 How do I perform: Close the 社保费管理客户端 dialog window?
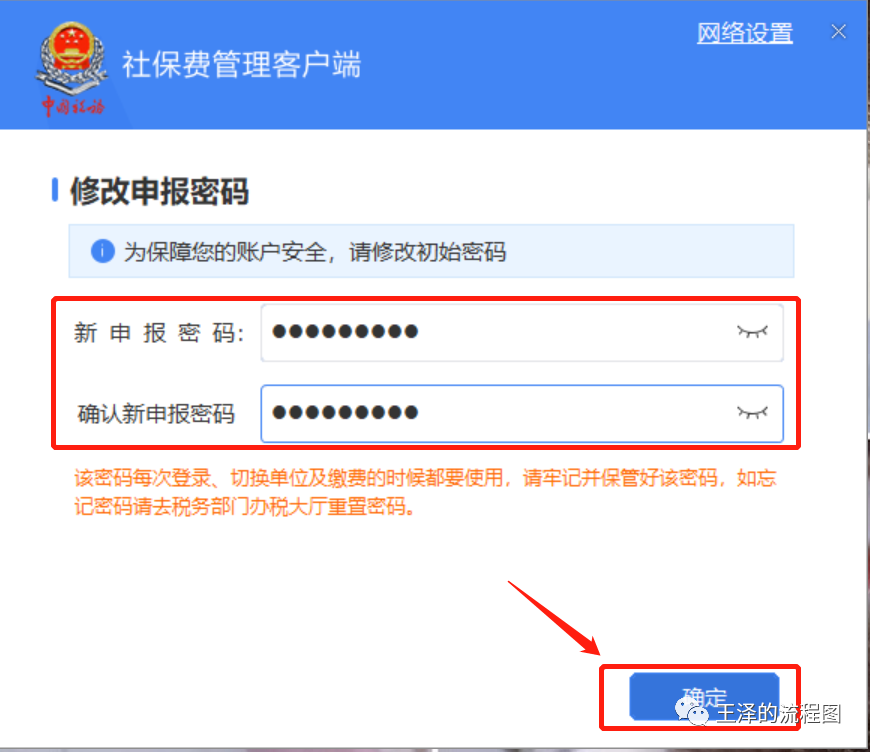pyautogui.click(x=838, y=32)
